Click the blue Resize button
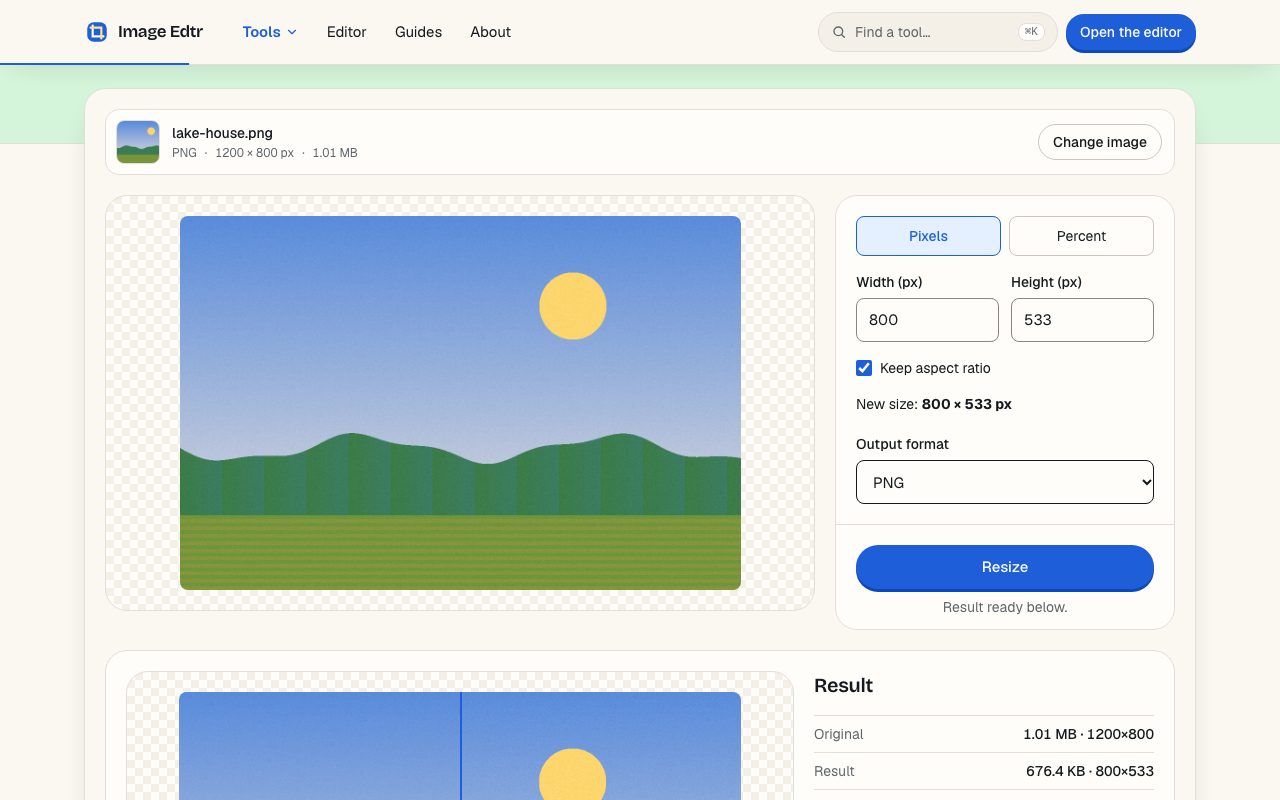Image resolution: width=1280 pixels, height=800 pixels. click(1005, 567)
